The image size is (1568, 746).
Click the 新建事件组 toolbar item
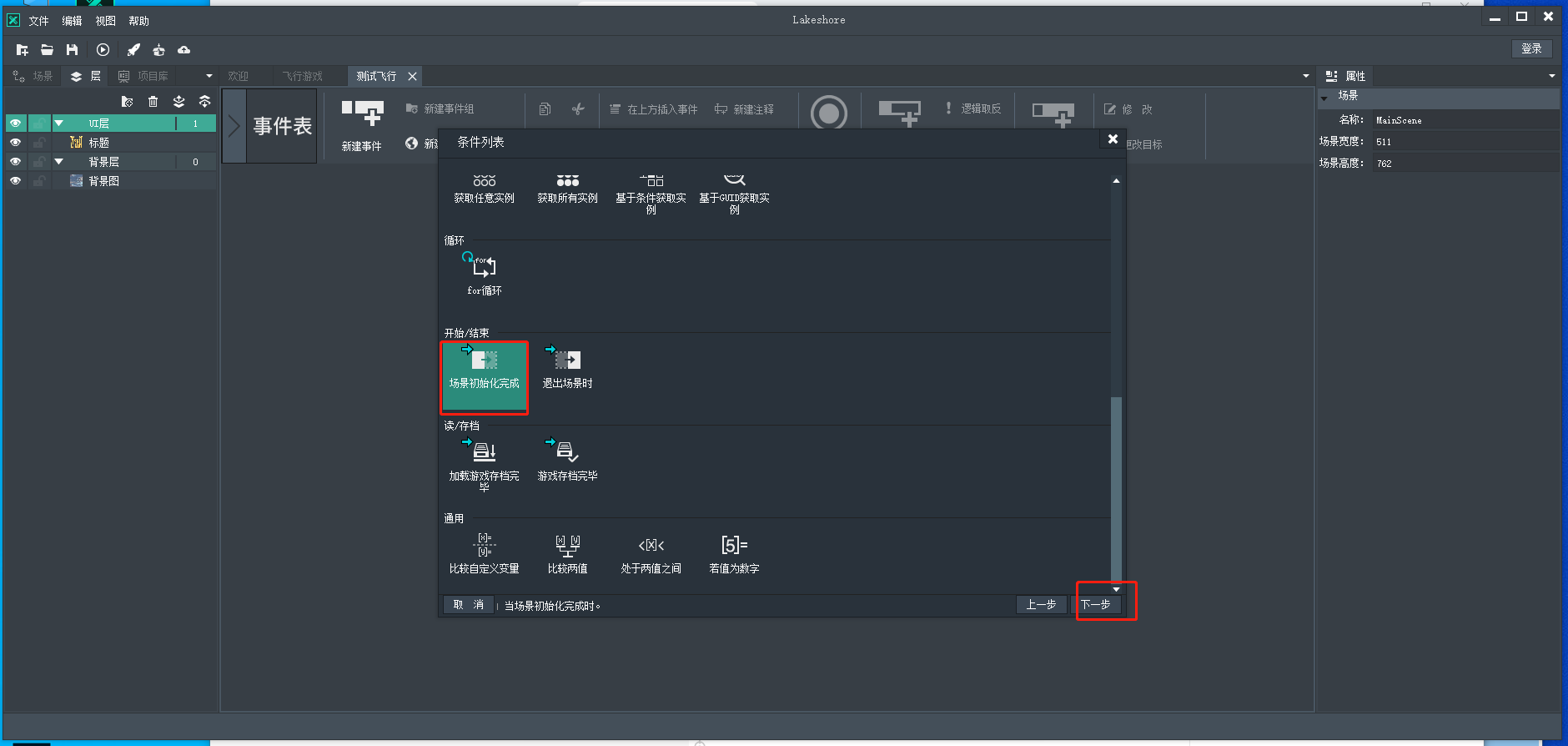click(440, 109)
